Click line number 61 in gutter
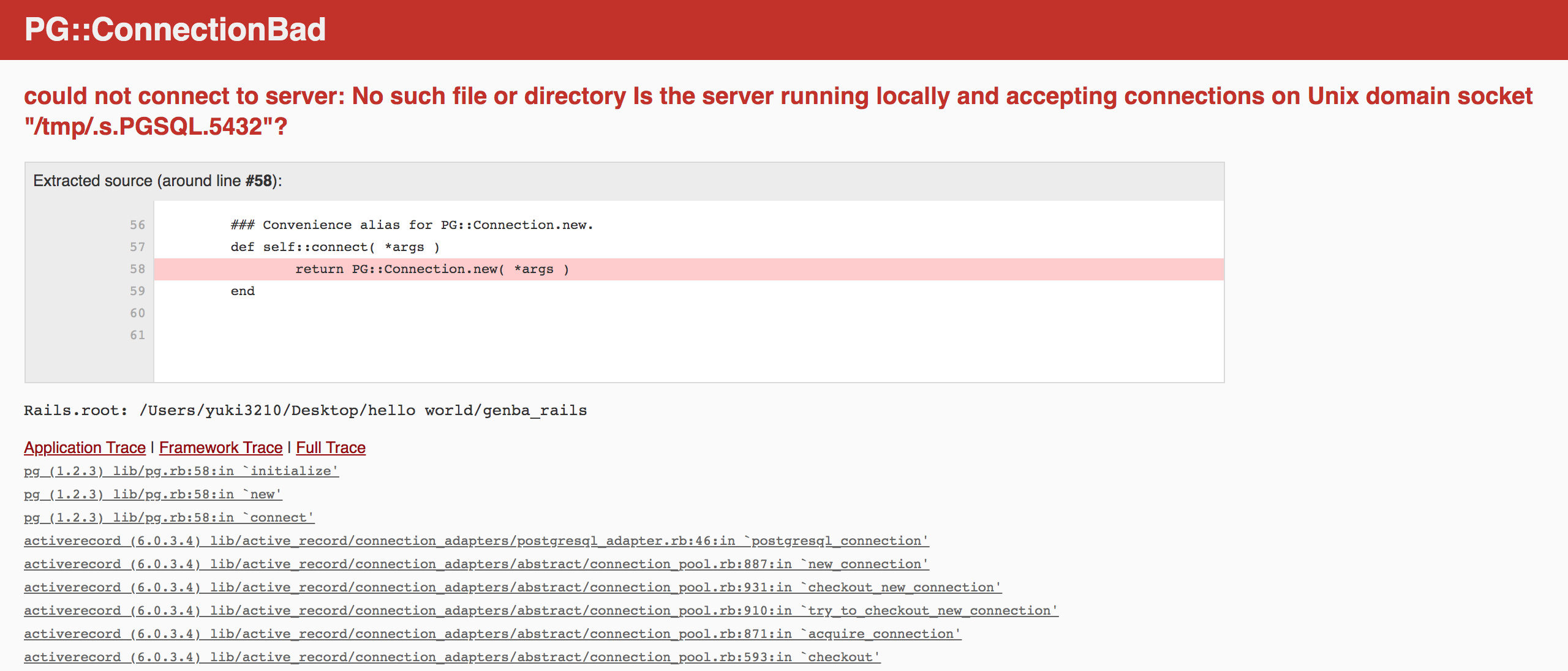Image resolution: width=1568 pixels, height=671 pixels. tap(137, 335)
